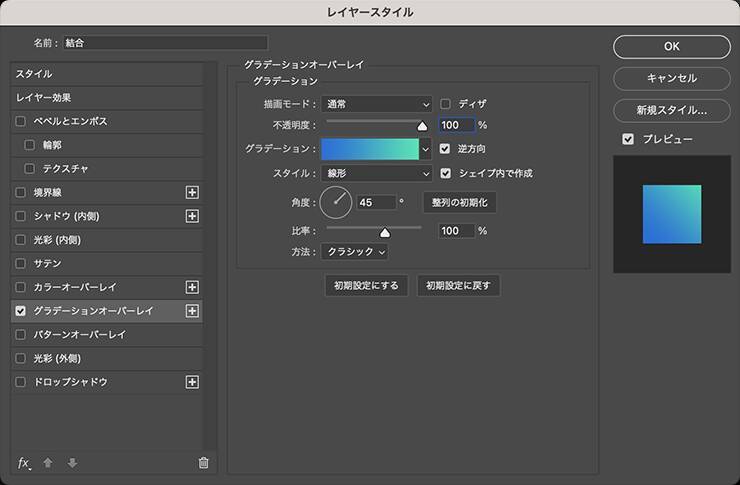Click the blue-green gradient swatch

click(369, 149)
